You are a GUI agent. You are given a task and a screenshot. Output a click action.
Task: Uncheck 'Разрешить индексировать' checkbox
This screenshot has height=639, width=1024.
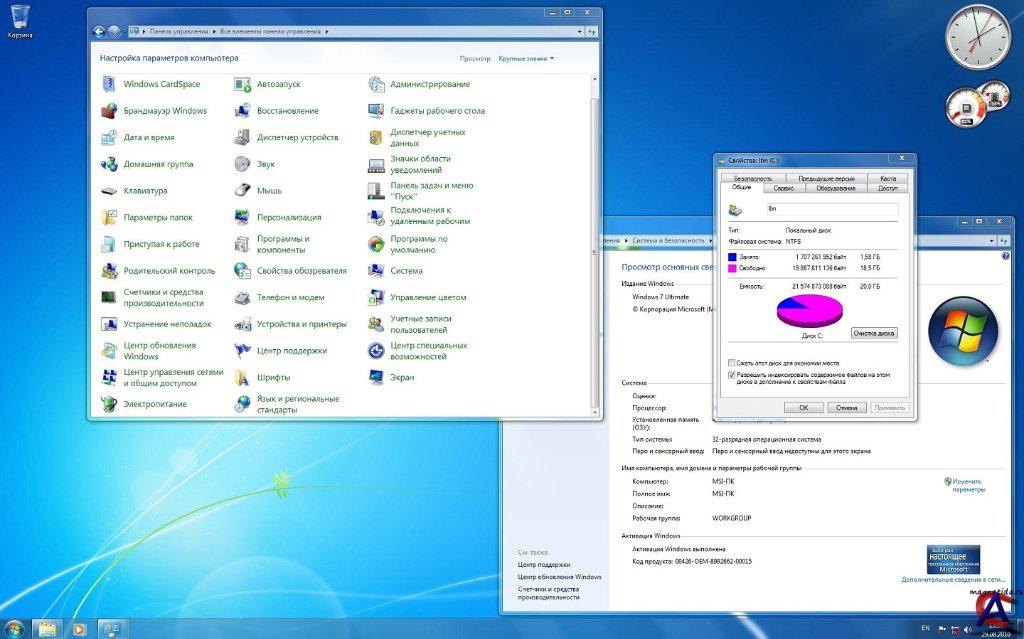point(731,375)
